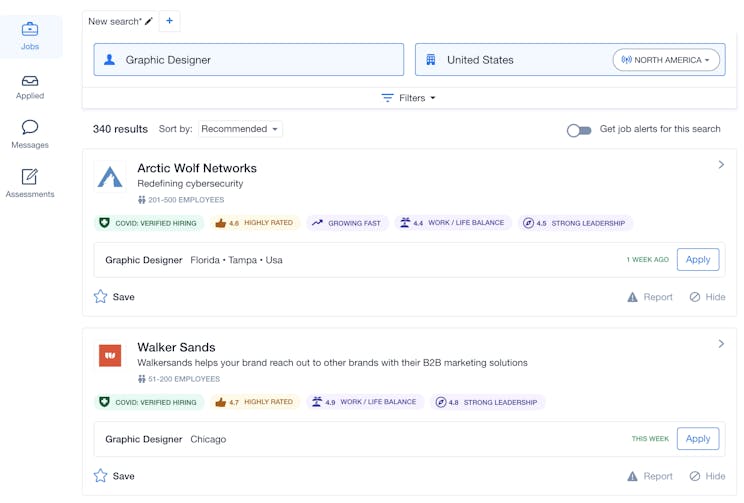Click the pencil icon to rename New search
This screenshot has width=744, height=503.
(149, 21)
